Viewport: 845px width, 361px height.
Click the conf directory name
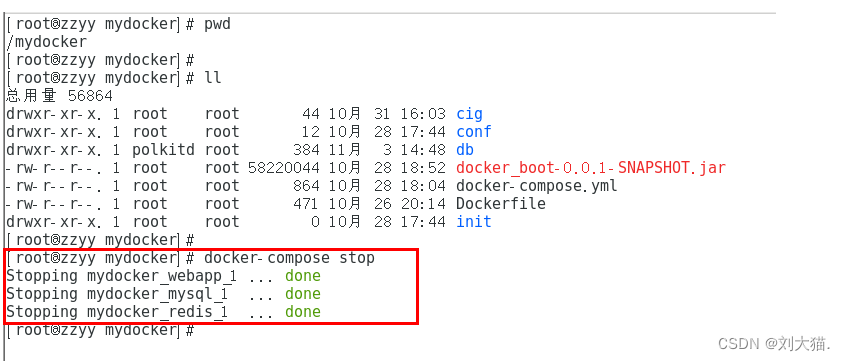coord(474,132)
